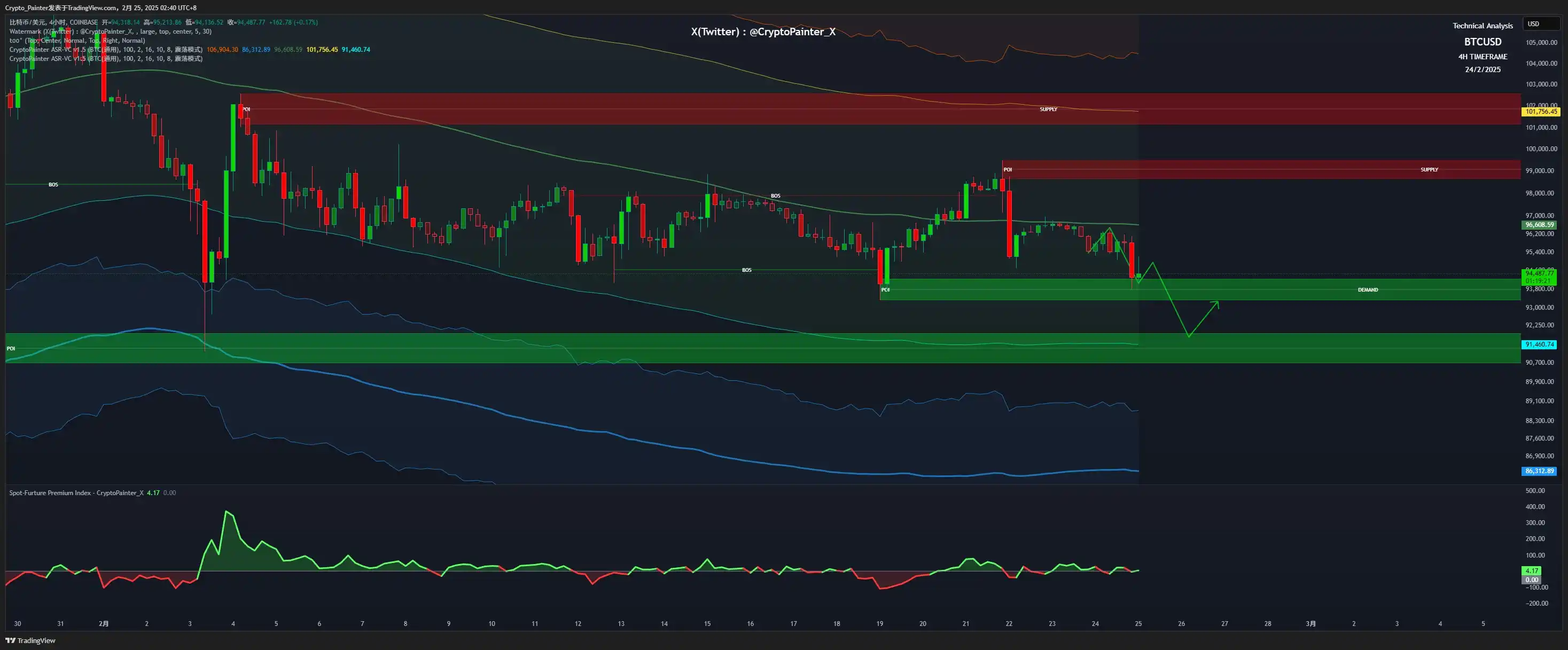The image size is (1568, 650).
Task: Click the 3月 marker on time axis
Action: [x=1310, y=624]
